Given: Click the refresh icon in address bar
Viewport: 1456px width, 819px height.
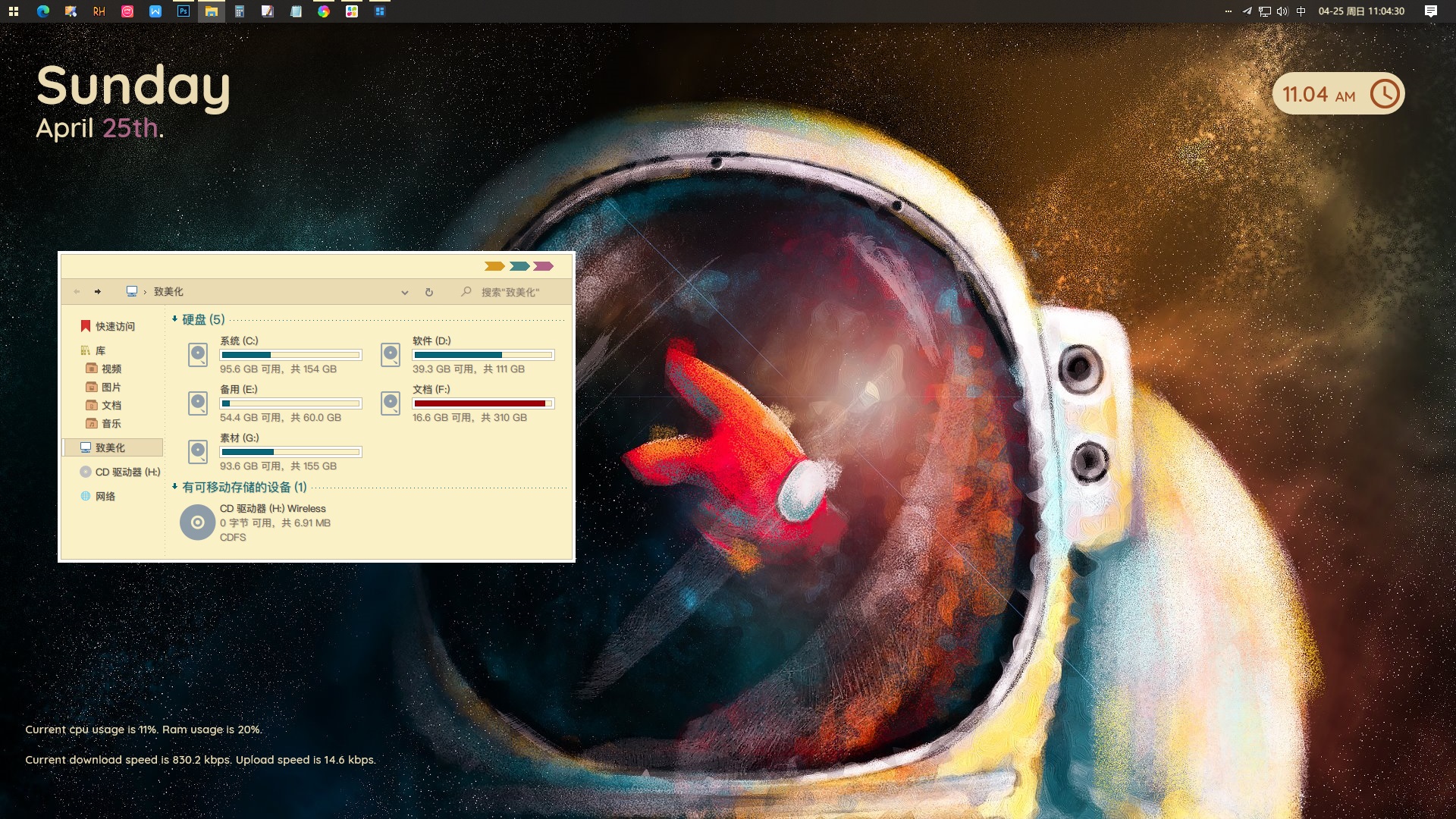Looking at the screenshot, I should pos(429,292).
